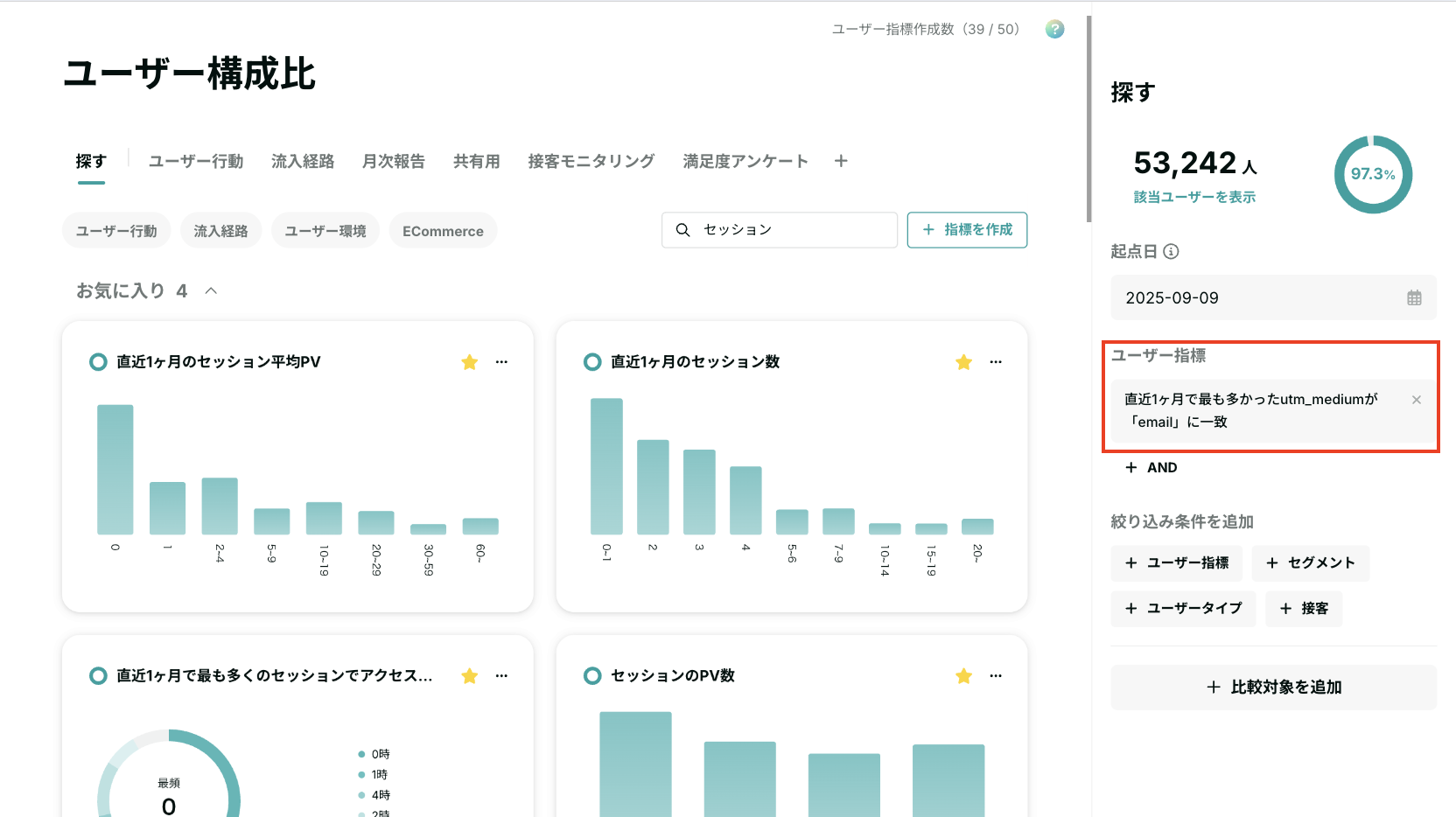The height and width of the screenshot is (817, 1456).
Task: Click the 0時 legend entry
Action: (374, 754)
